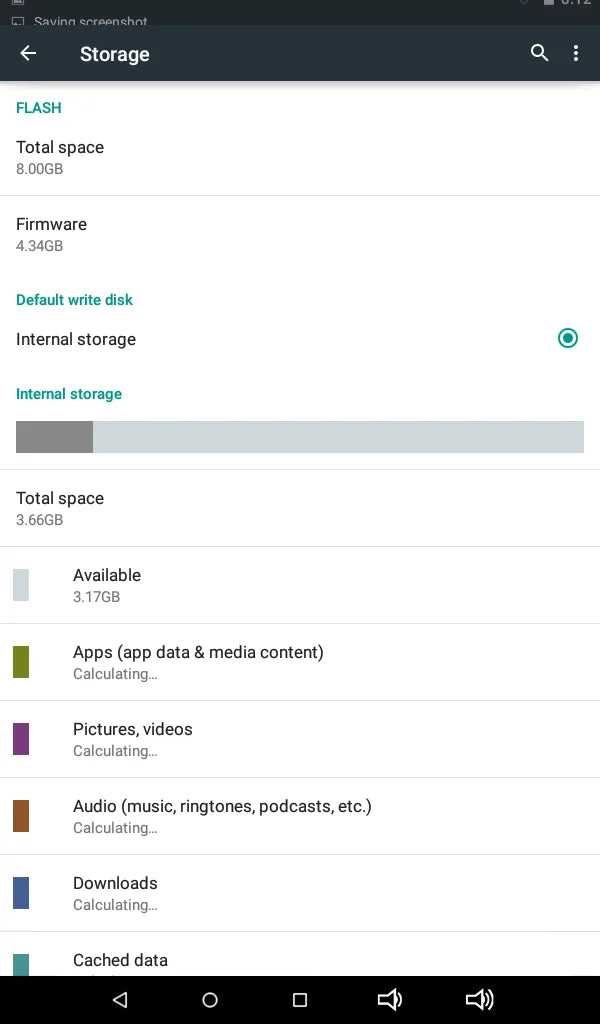Tap the olive green Apps swatch
600x1024 pixels.
point(21,662)
